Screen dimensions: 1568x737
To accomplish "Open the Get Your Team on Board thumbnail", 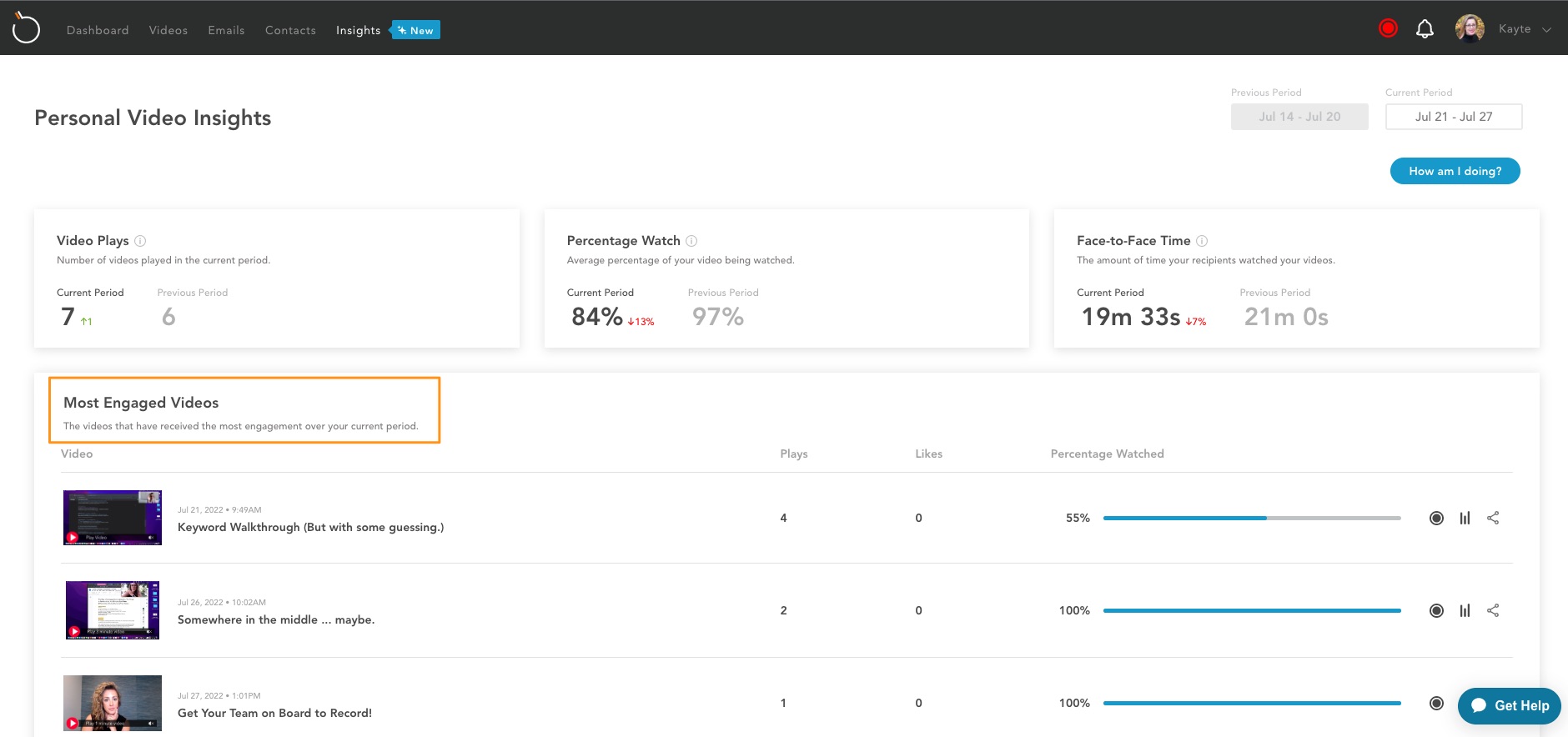I will (113, 703).
